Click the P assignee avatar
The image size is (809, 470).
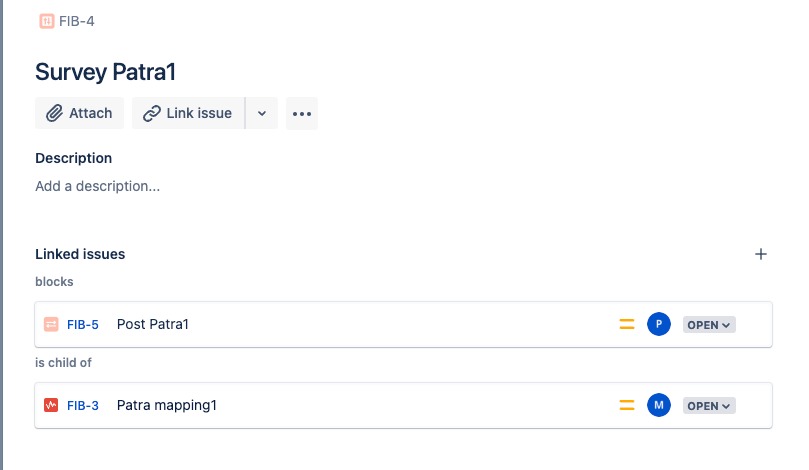659,324
